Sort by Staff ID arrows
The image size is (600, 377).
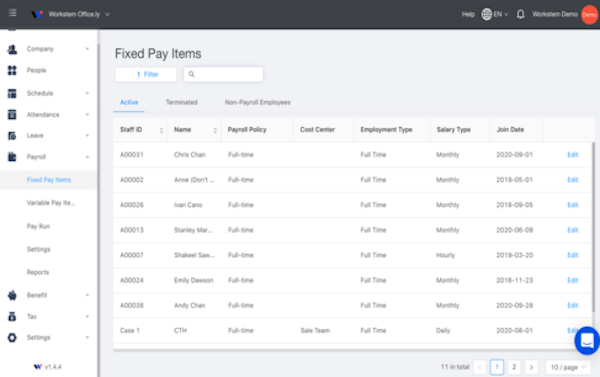tap(161, 131)
